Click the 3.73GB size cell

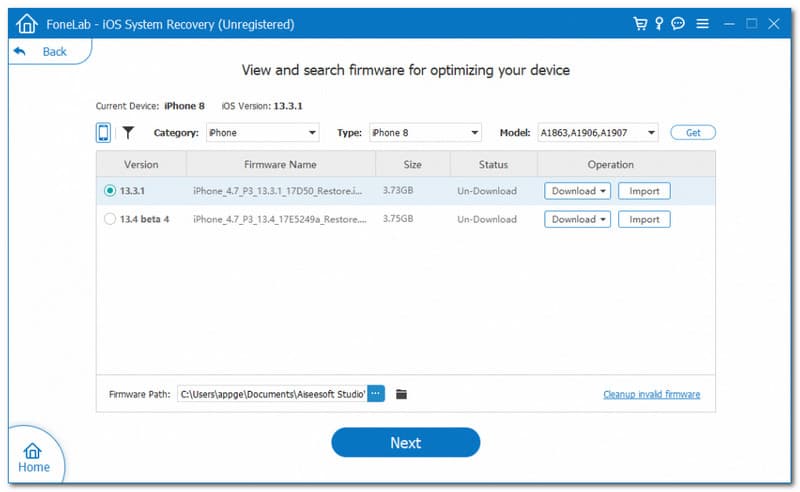pos(398,190)
